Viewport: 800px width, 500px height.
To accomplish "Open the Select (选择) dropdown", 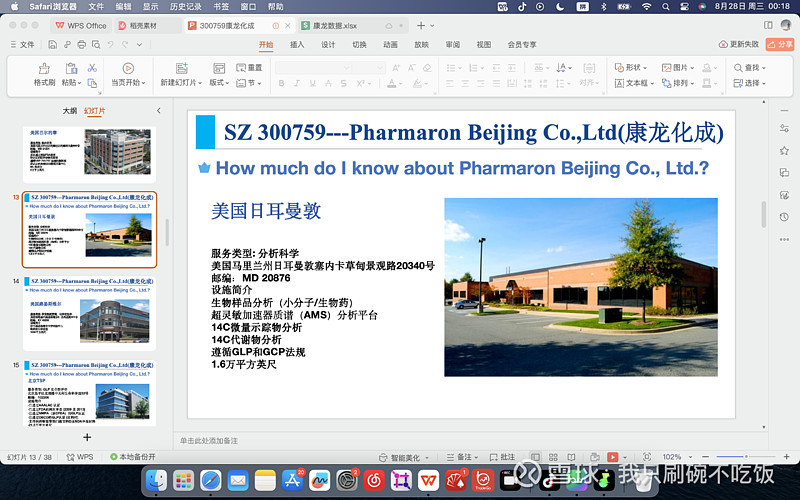I will [x=749, y=83].
